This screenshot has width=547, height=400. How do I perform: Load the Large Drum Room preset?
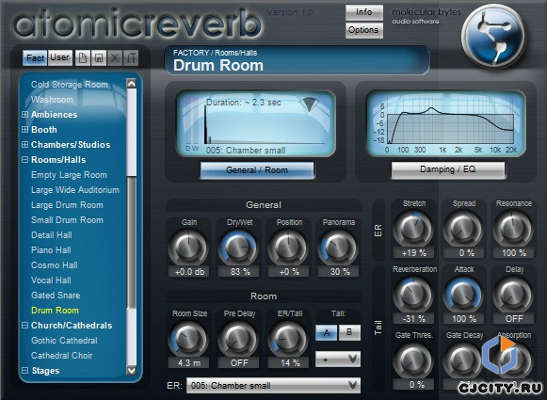tap(67, 205)
